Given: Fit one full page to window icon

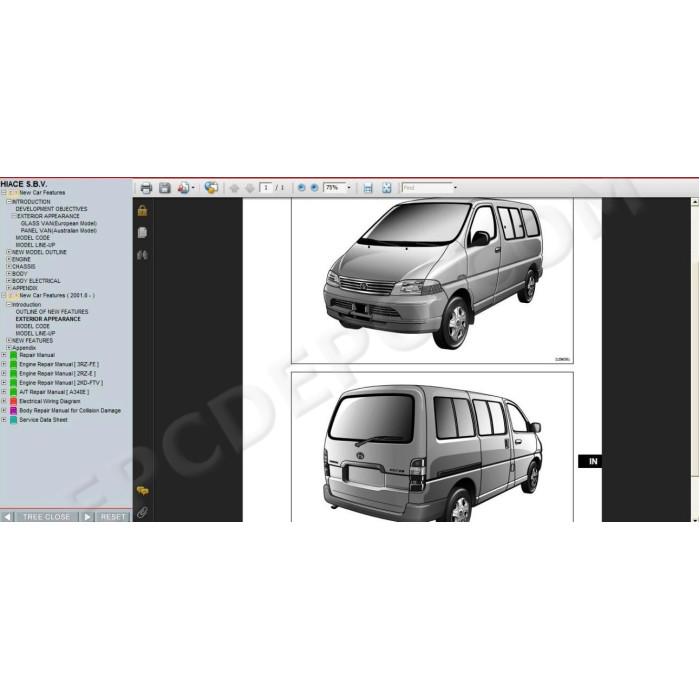Looking at the screenshot, I should click(387, 188).
